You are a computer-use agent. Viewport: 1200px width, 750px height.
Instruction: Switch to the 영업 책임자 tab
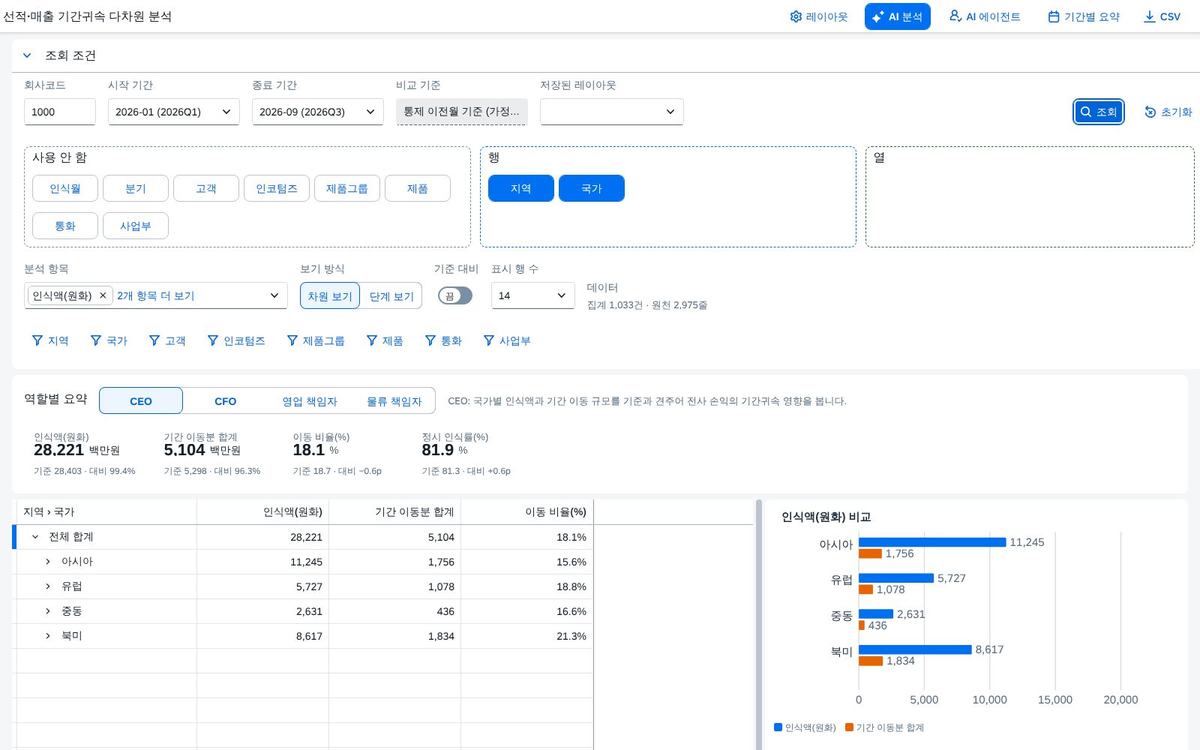[310, 401]
